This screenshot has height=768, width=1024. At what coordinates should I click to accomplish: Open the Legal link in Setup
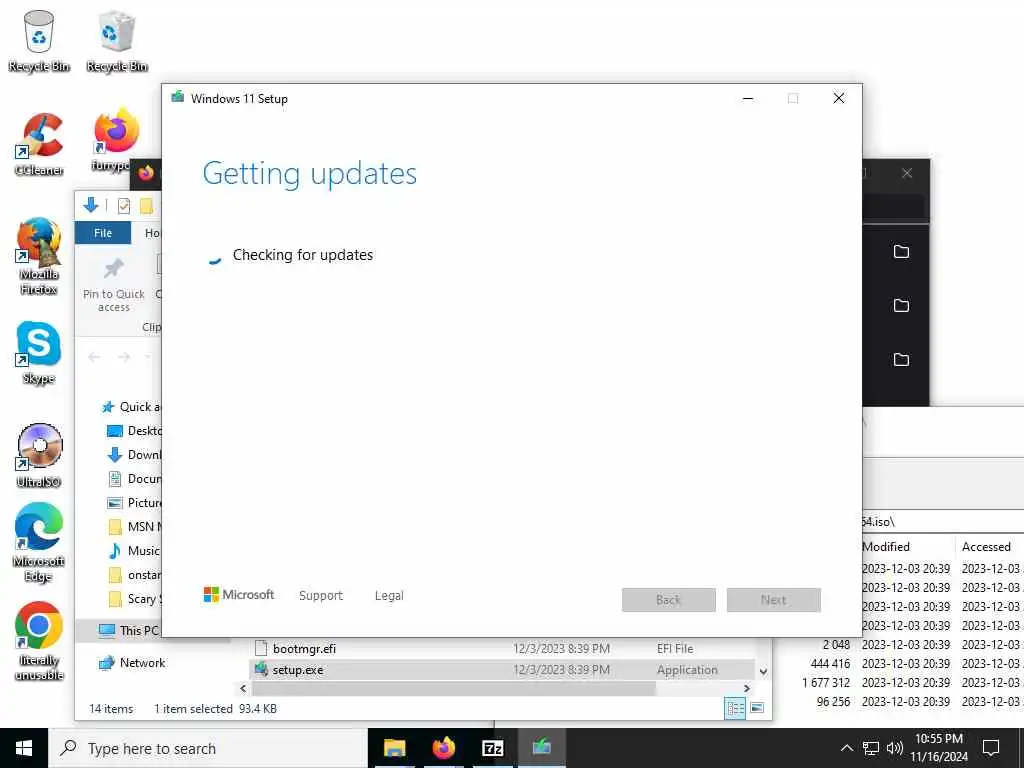(389, 596)
